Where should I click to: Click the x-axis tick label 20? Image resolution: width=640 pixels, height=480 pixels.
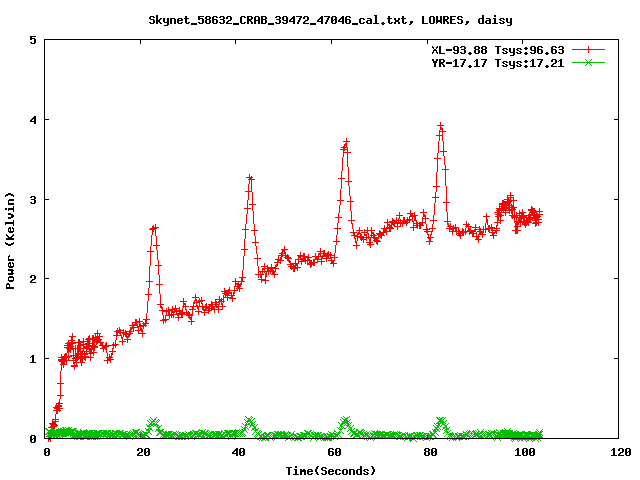click(x=142, y=452)
